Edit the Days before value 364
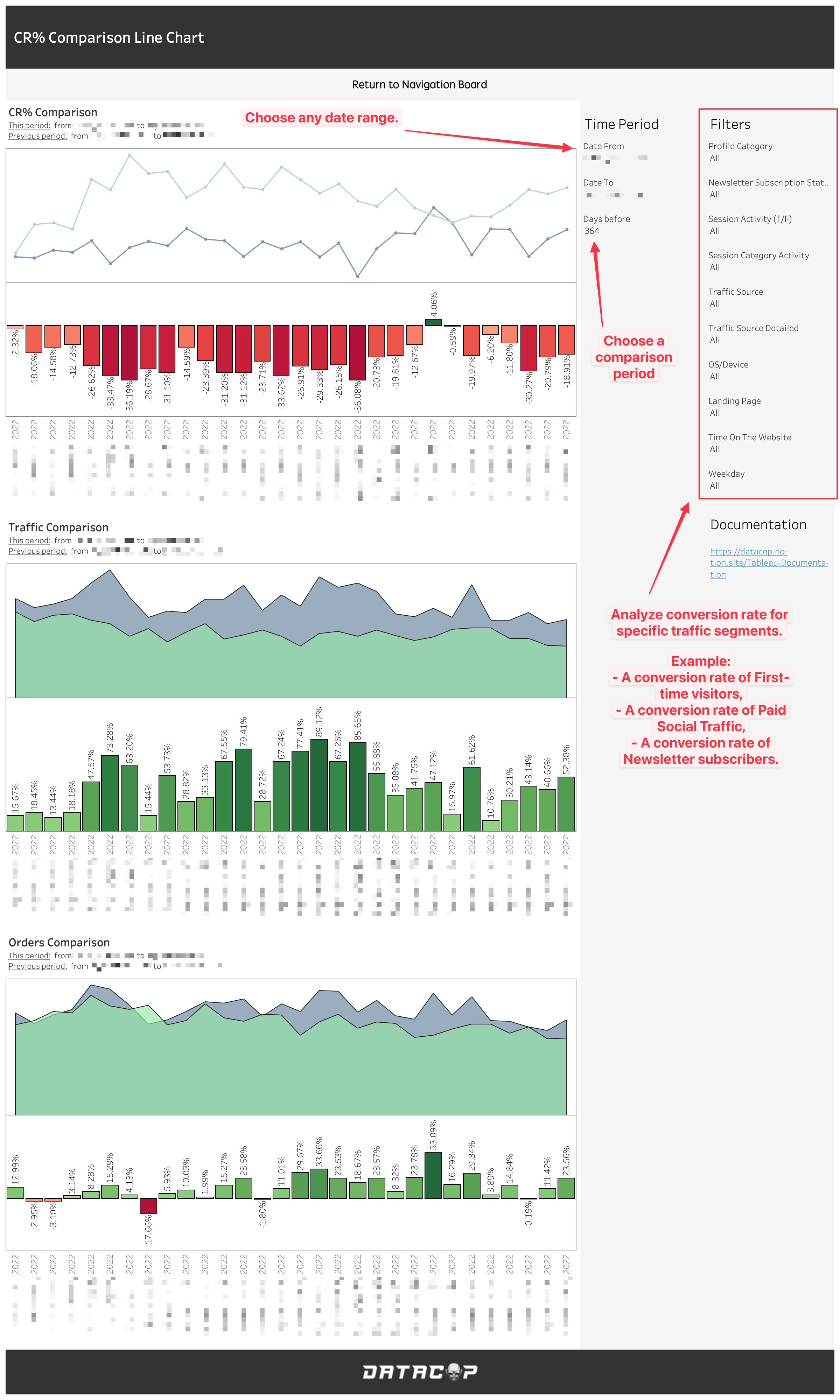The width and height of the screenshot is (840, 1400). pyautogui.click(x=592, y=231)
